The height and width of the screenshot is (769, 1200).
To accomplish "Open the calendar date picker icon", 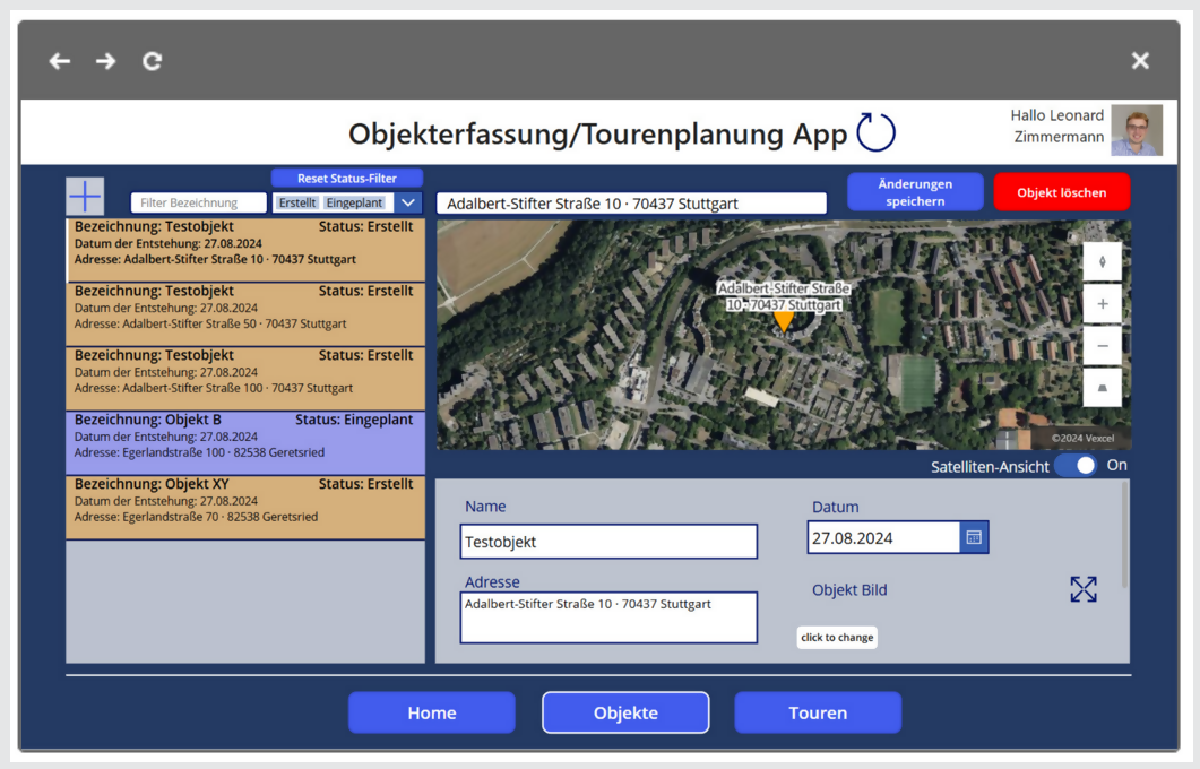I will (974, 537).
